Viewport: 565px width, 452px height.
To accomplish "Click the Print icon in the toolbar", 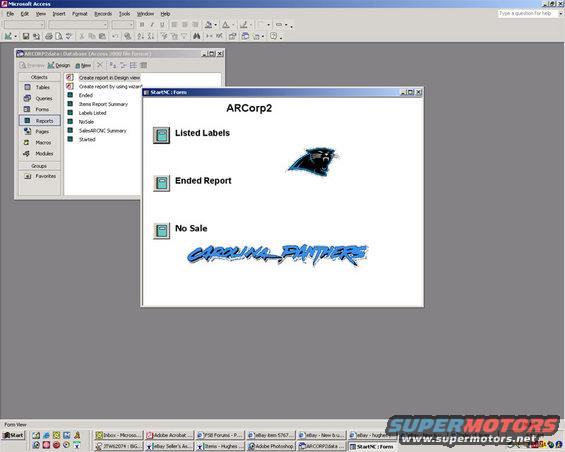I will (49, 36).
